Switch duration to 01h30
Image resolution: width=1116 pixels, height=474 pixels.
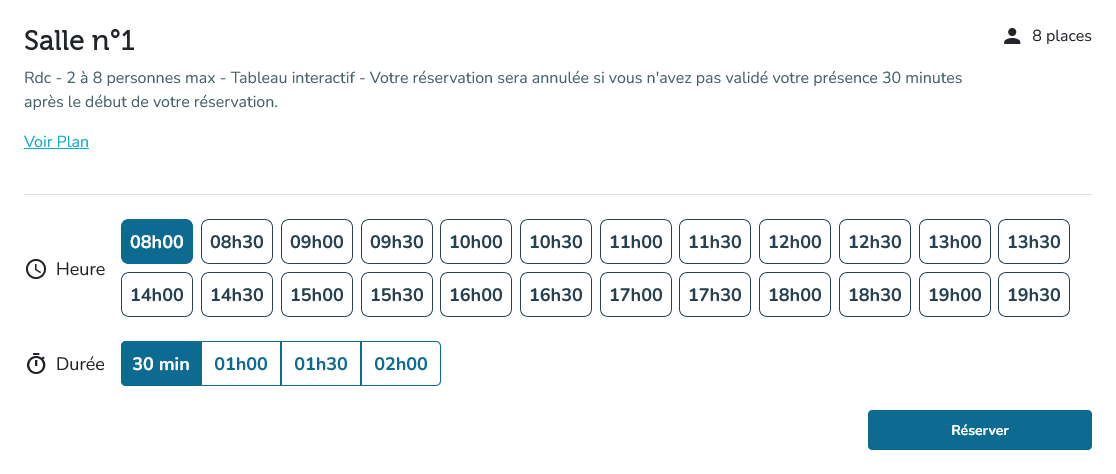point(321,364)
